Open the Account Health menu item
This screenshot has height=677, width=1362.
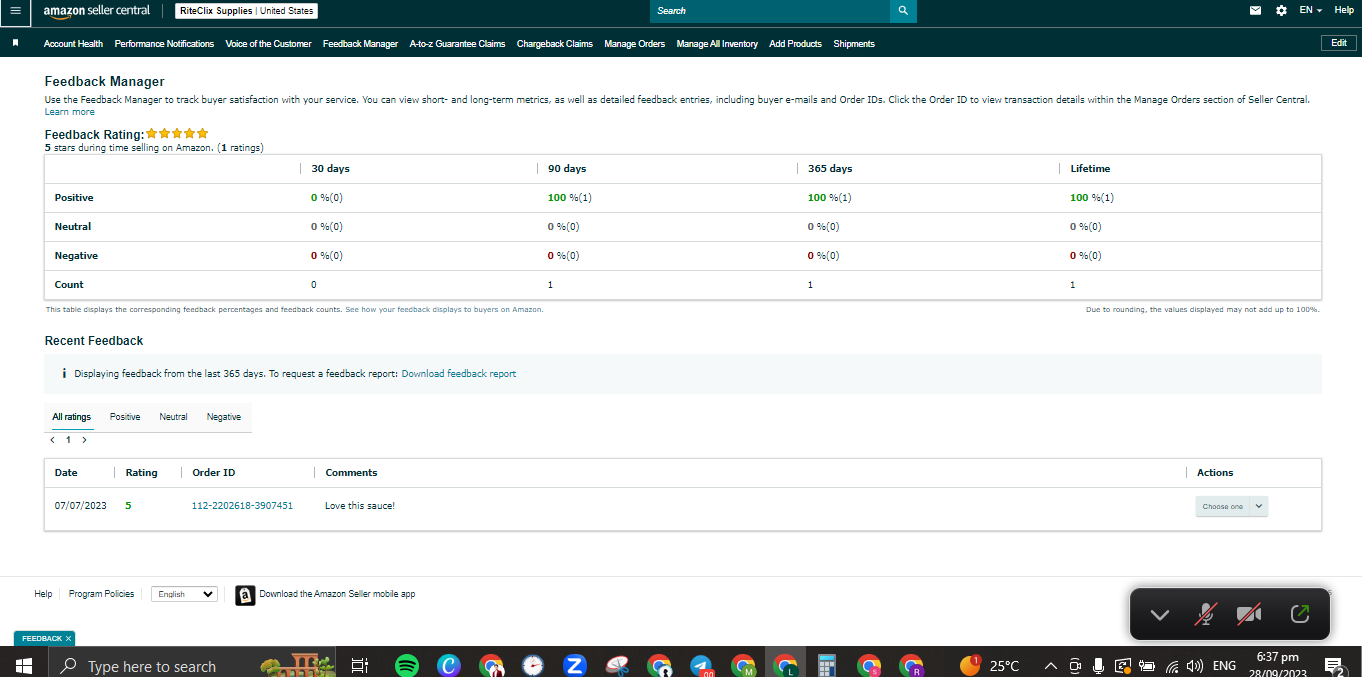(x=73, y=44)
